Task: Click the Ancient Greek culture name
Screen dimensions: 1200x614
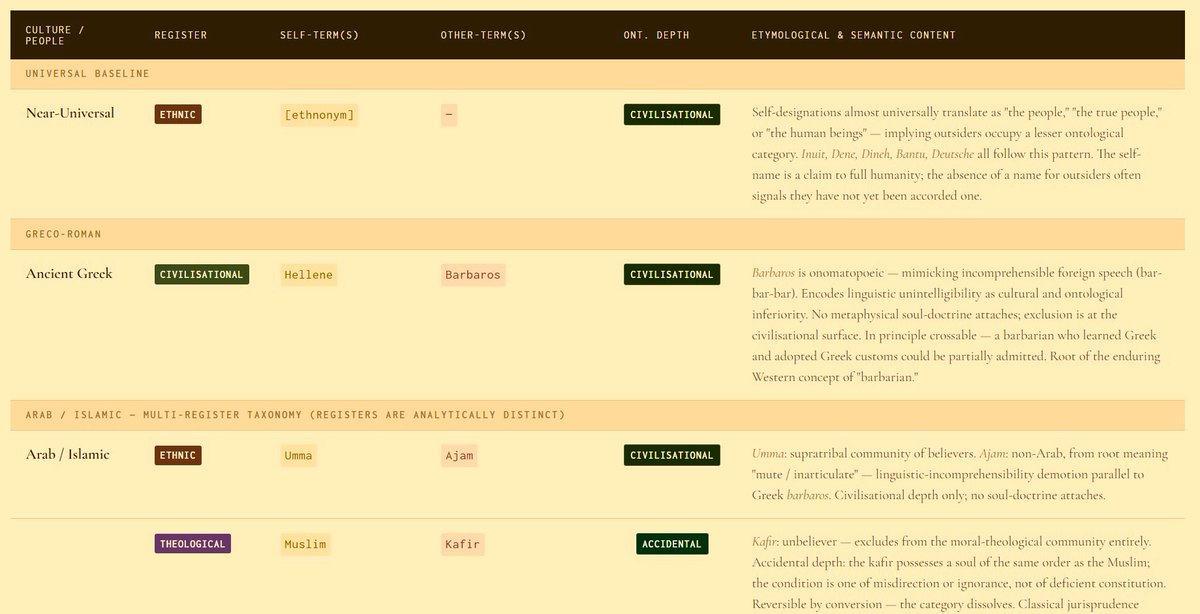Action: coord(69,273)
